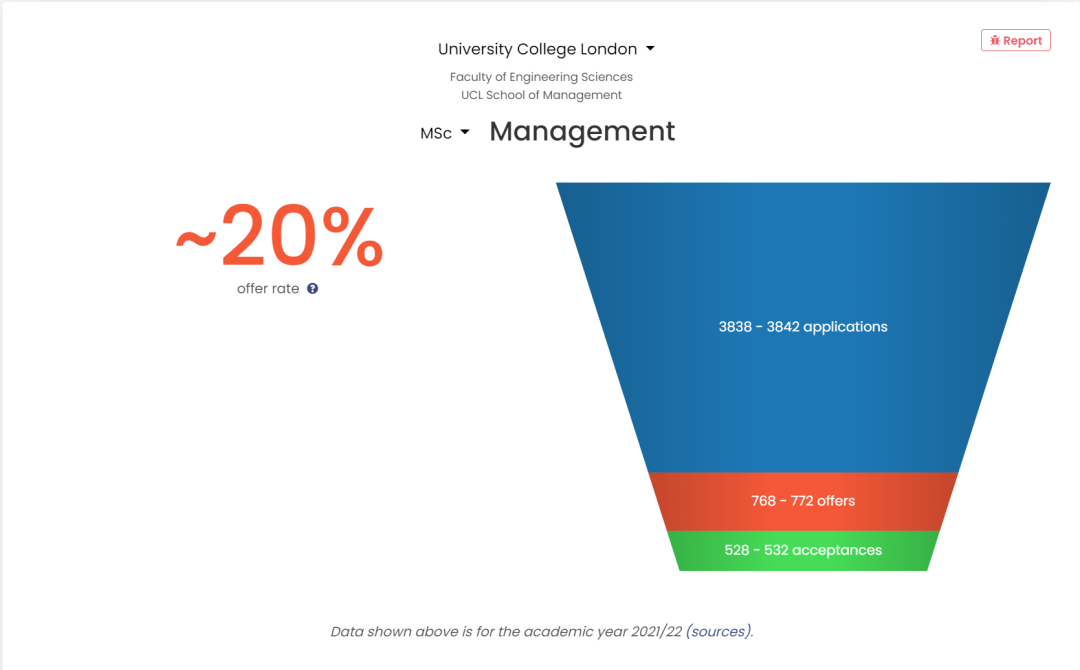1080x670 pixels.
Task: Expand the MSc degree type caret
Action: 465,132
